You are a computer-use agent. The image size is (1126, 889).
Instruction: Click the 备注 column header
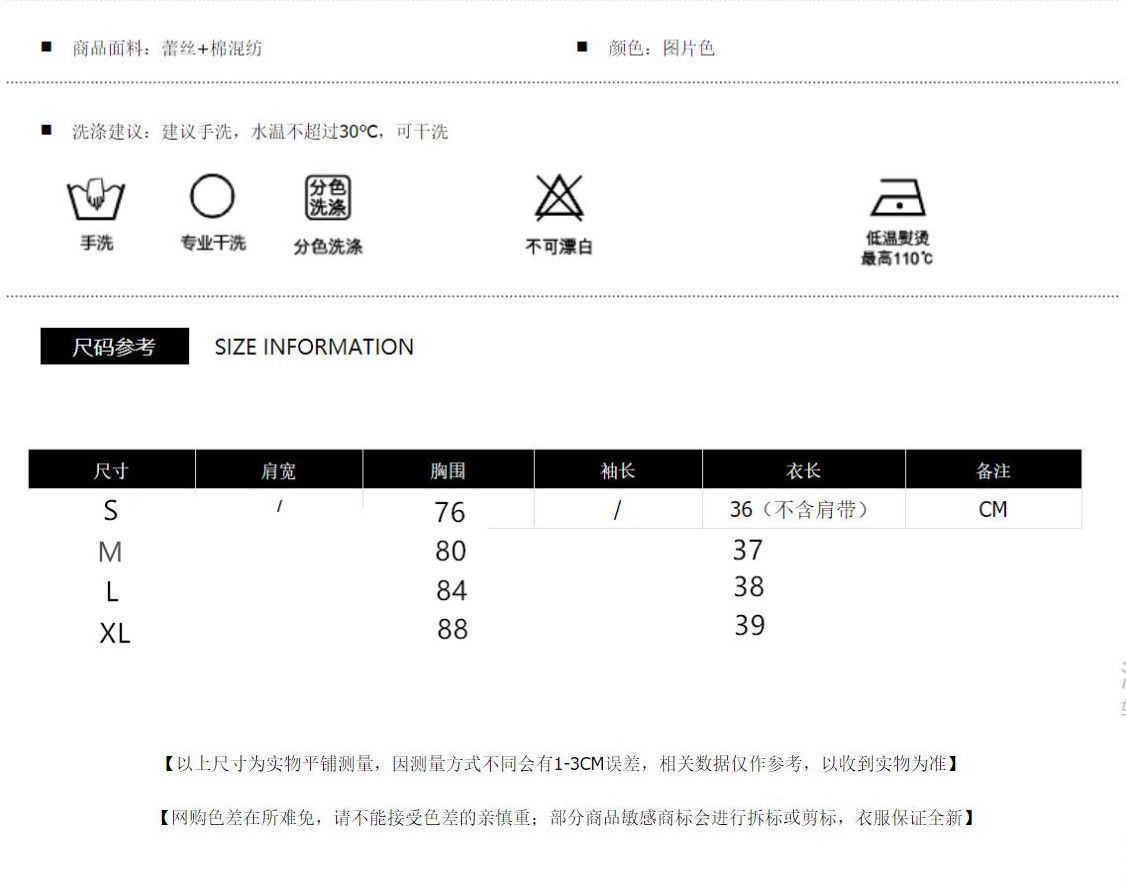992,470
